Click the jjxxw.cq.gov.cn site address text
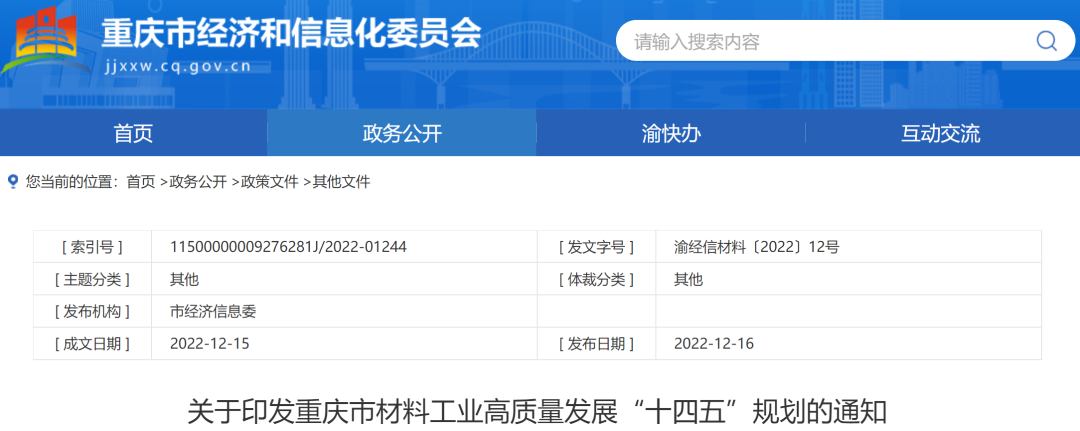This screenshot has width=1080, height=431. [x=178, y=67]
